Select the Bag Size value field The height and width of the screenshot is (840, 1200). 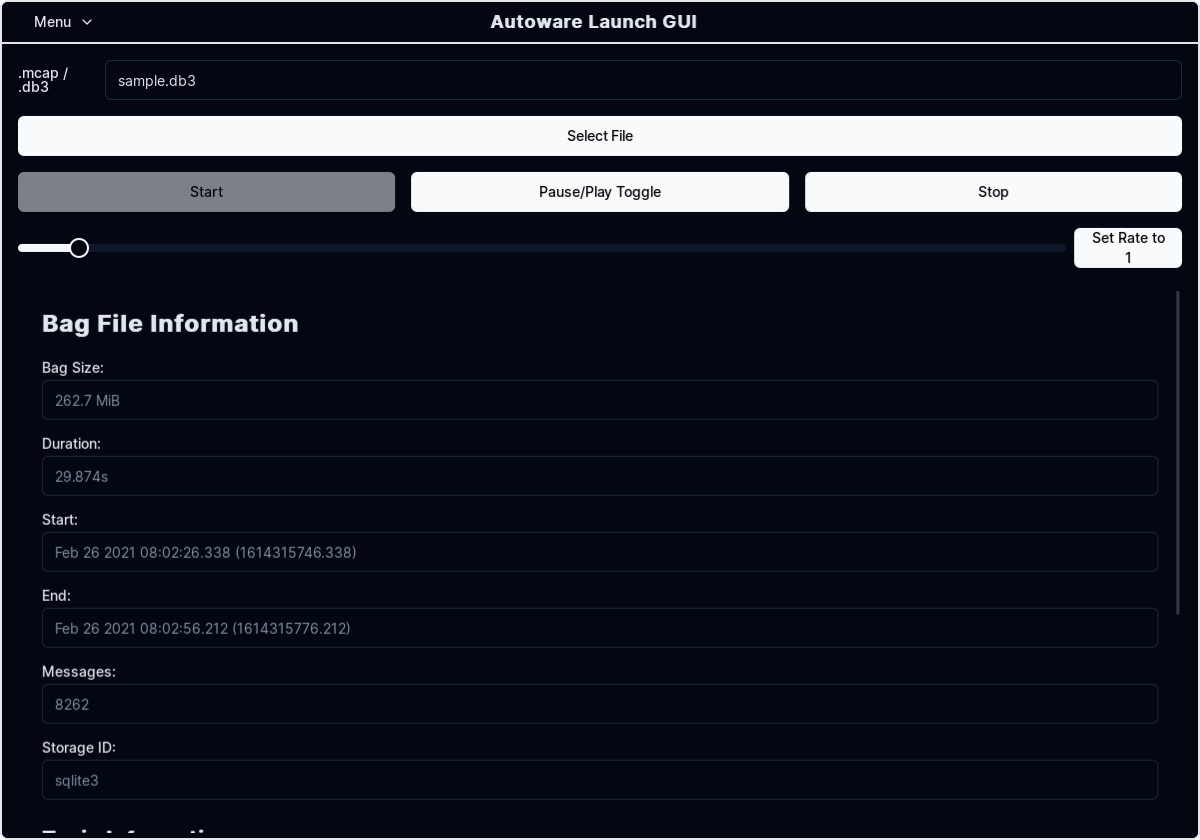(x=599, y=400)
